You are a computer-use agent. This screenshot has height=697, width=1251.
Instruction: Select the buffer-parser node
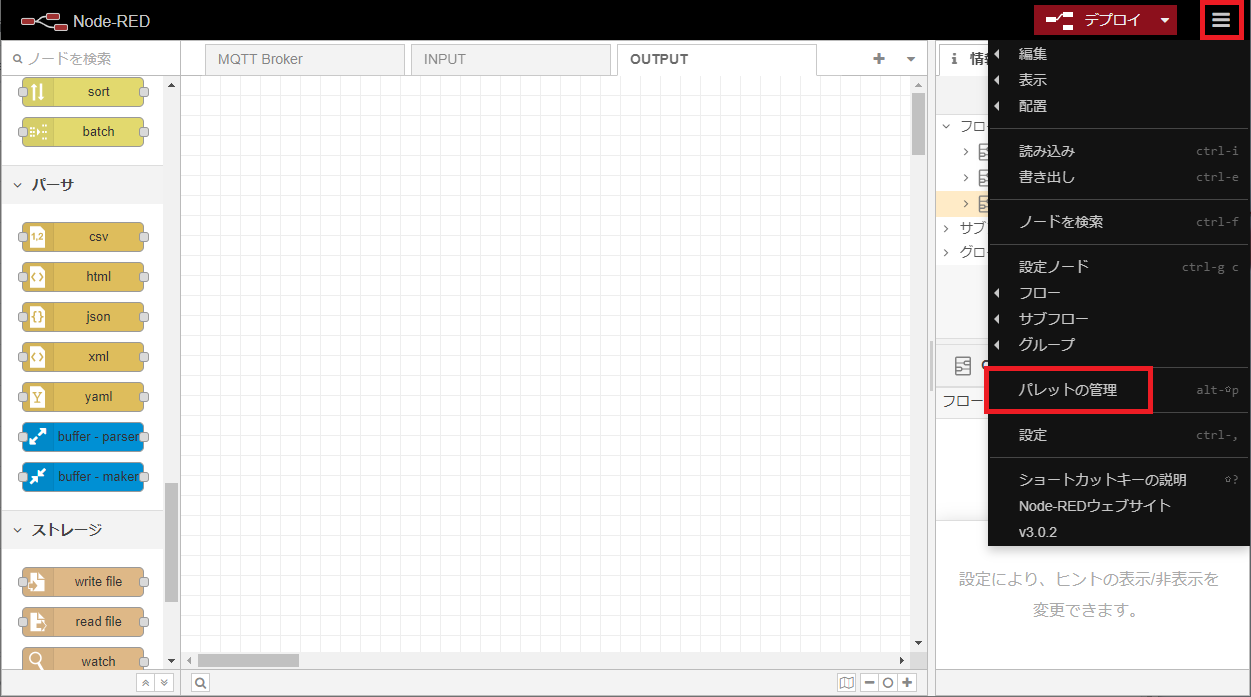coord(83,437)
